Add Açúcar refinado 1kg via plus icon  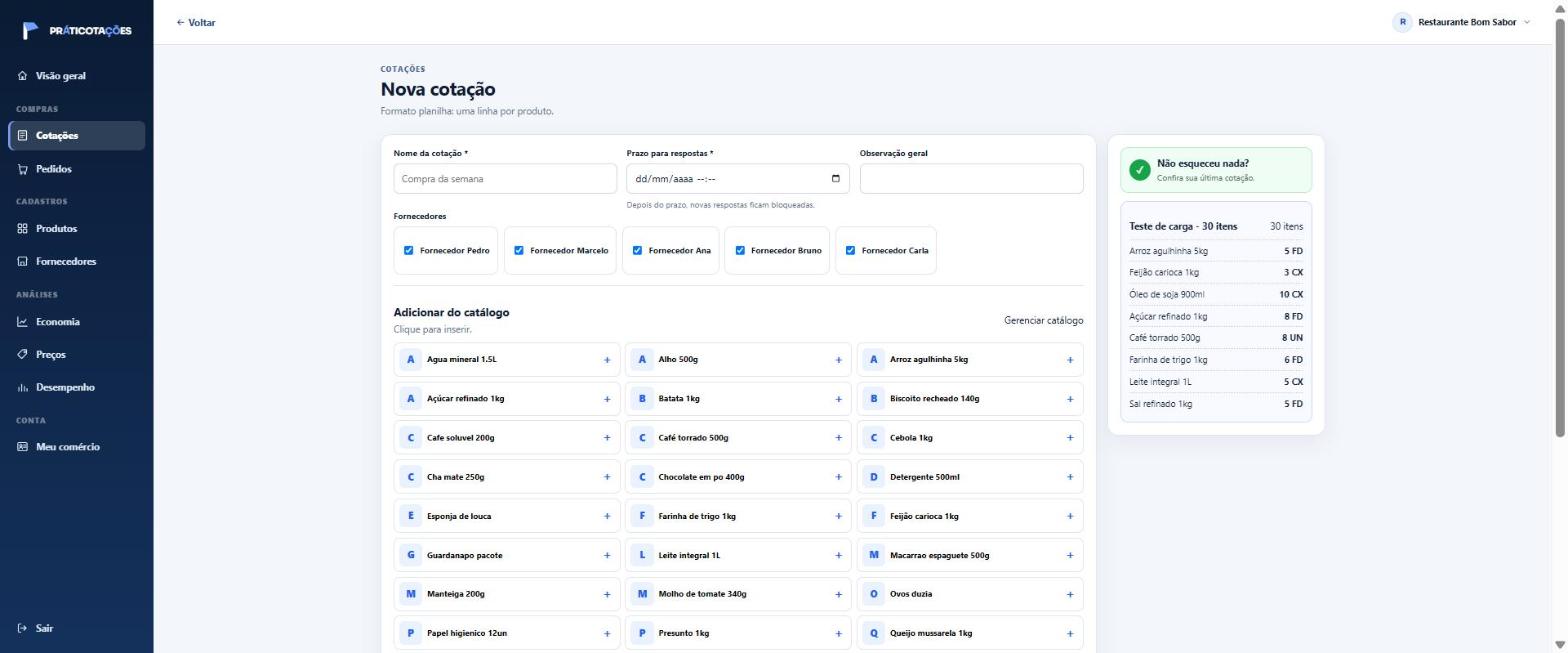click(x=607, y=399)
